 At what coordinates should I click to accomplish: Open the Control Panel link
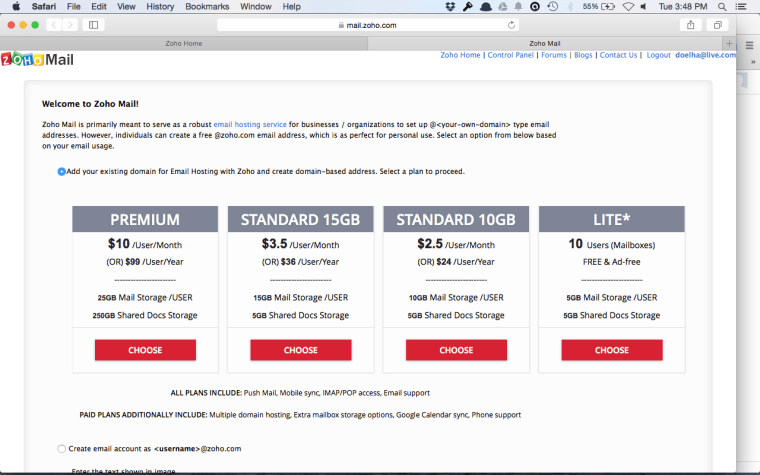point(510,55)
